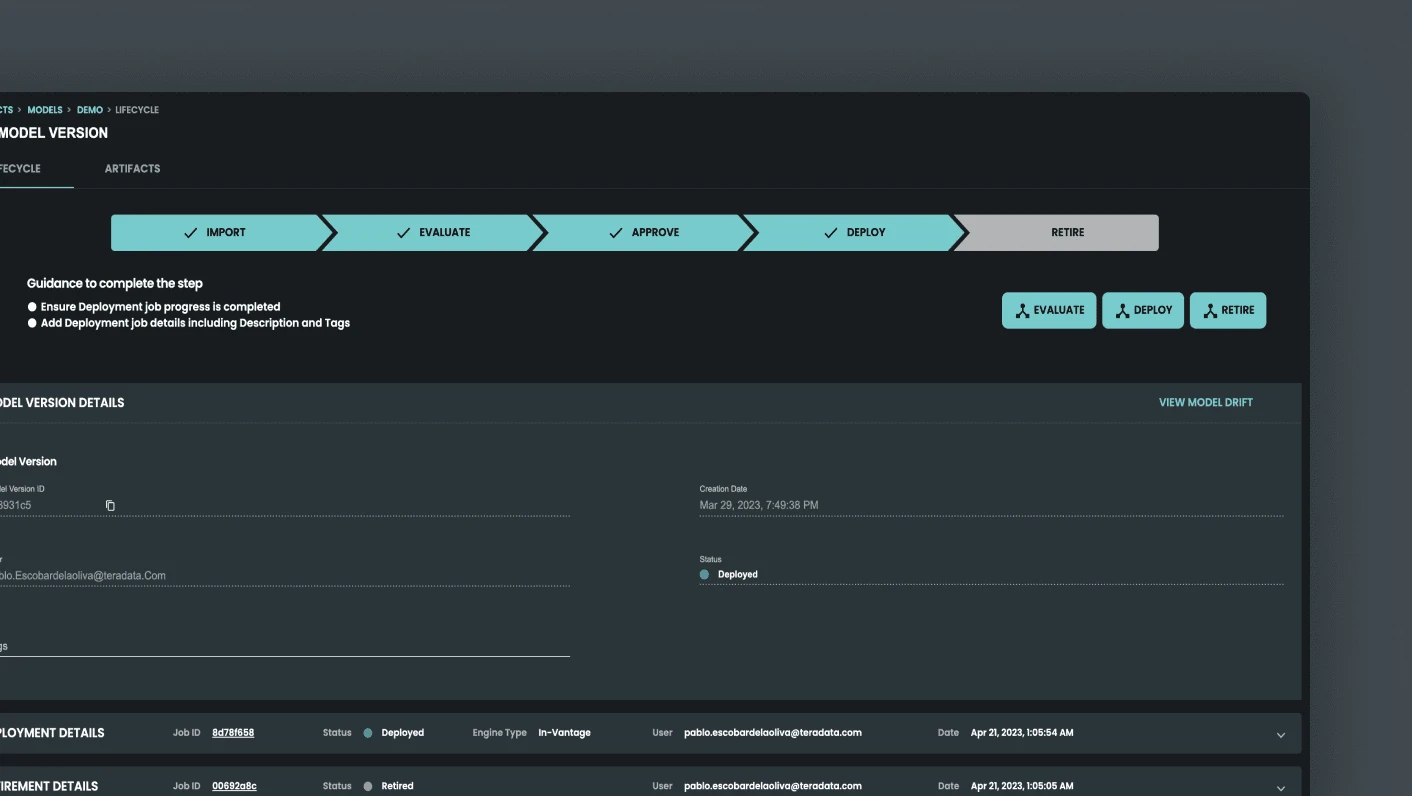Switch to the Lifecycle tab

point(20,169)
